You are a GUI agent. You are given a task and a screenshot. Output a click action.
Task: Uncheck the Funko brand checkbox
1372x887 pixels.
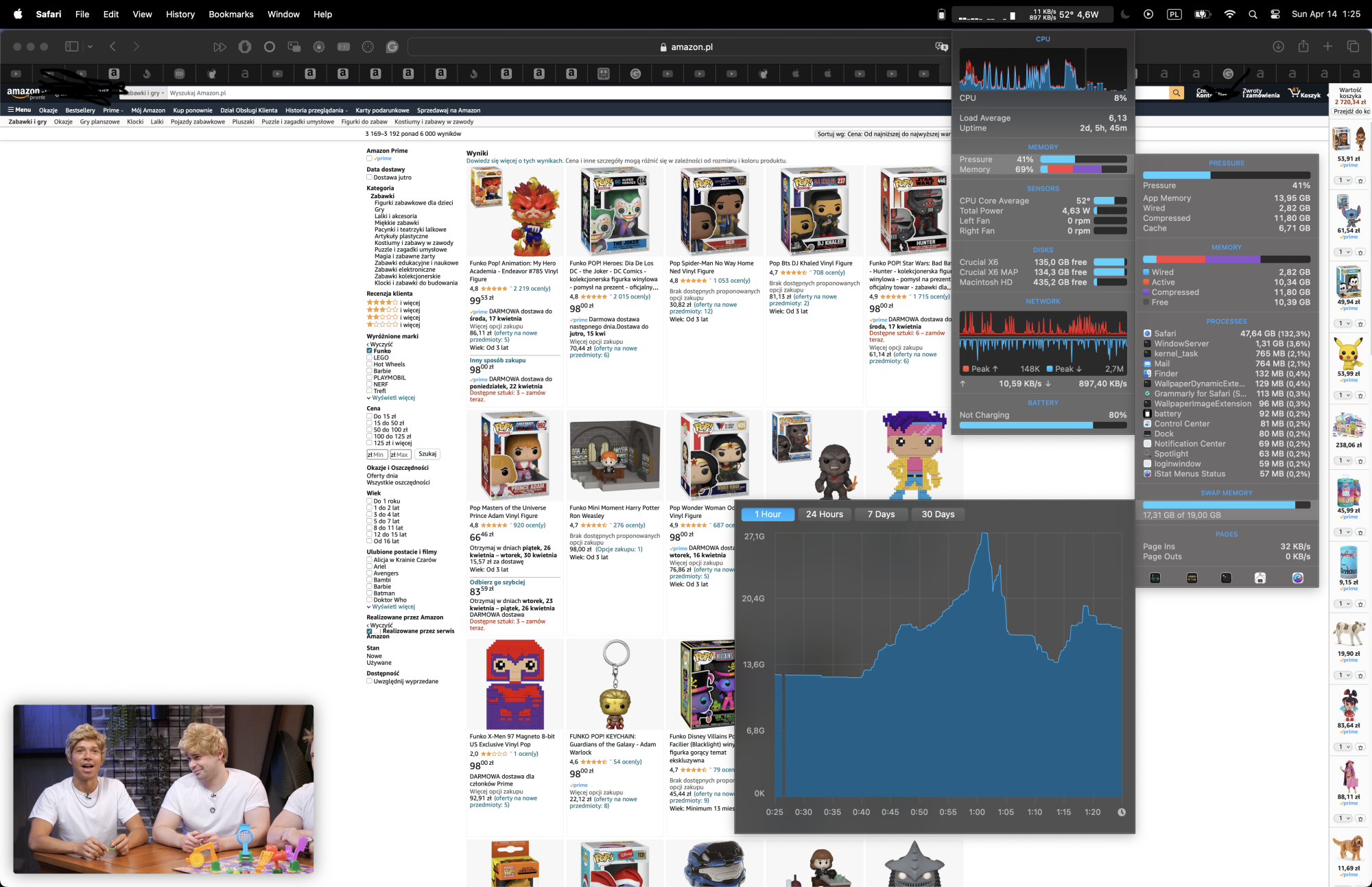369,351
